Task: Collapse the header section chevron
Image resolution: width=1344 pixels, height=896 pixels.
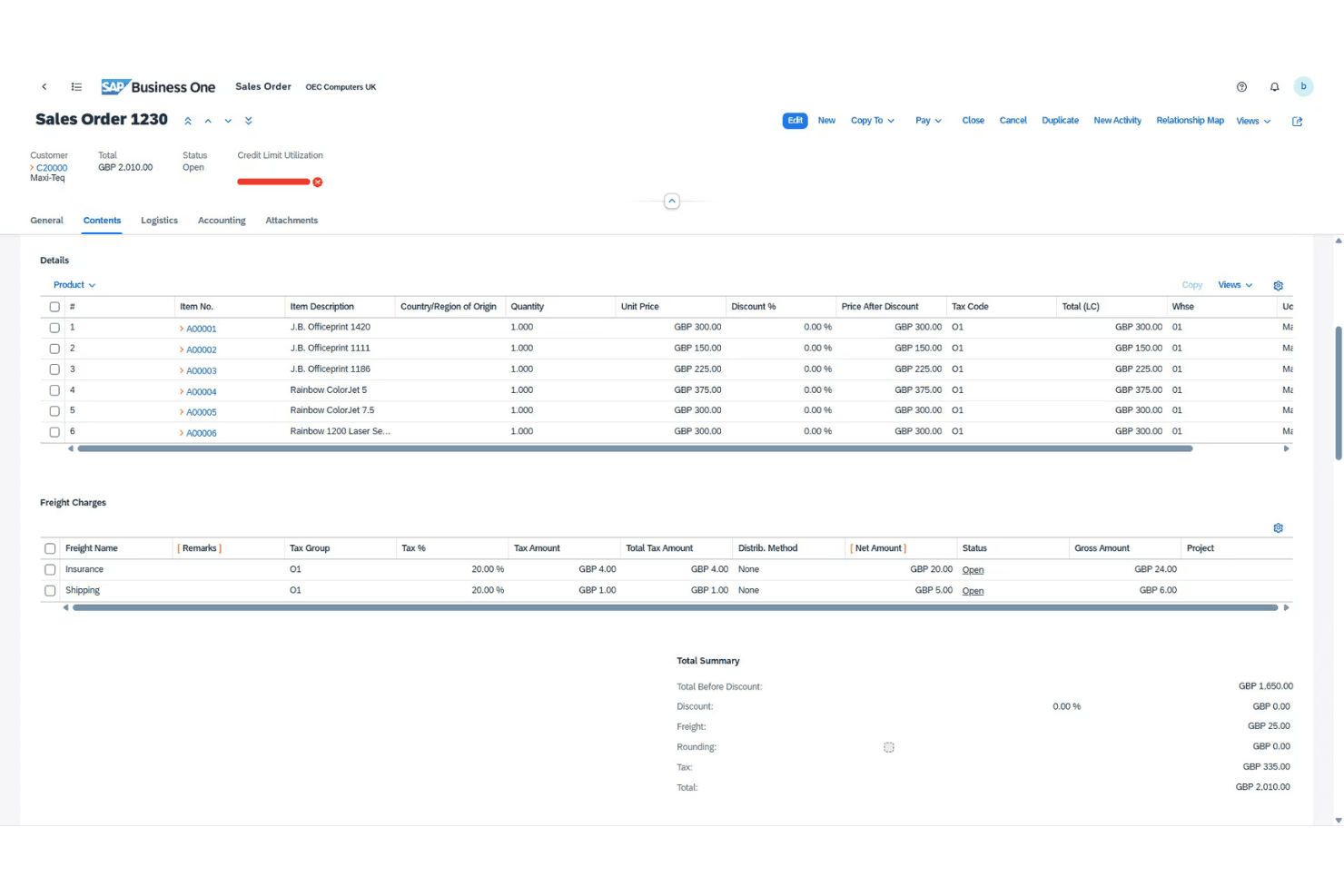Action: click(x=672, y=202)
